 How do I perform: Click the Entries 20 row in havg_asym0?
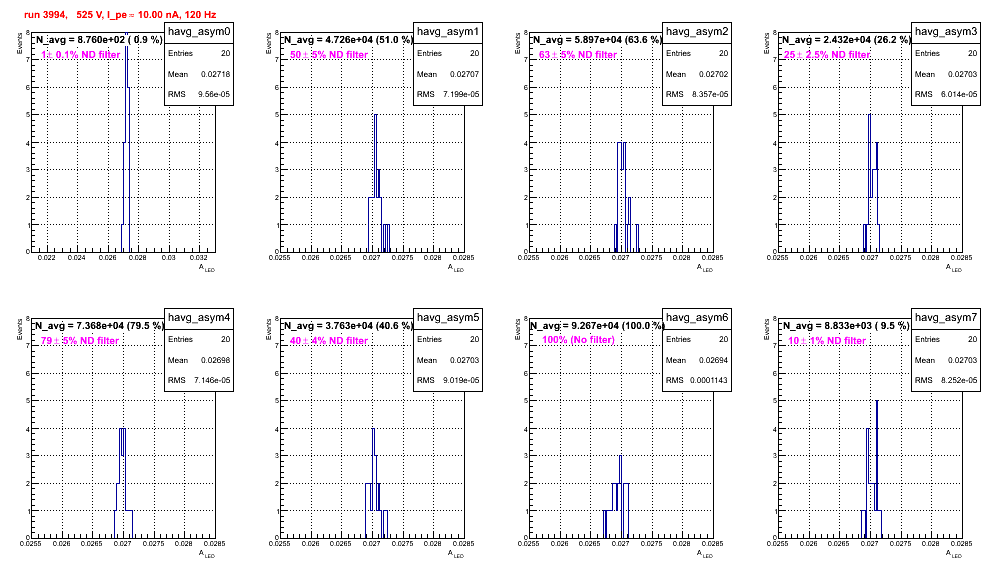199,53
